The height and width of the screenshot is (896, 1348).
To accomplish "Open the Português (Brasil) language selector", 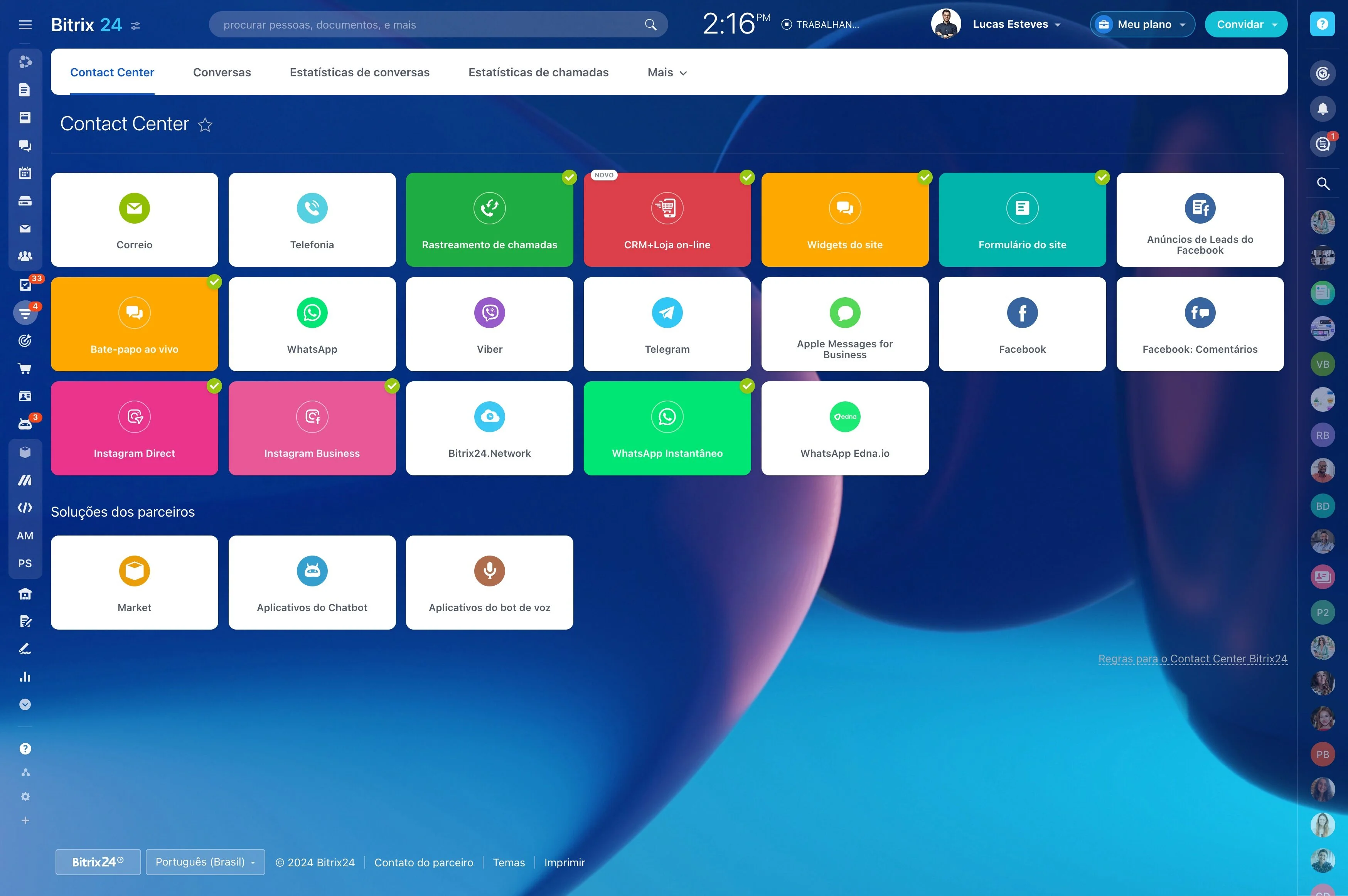I will coord(205,862).
